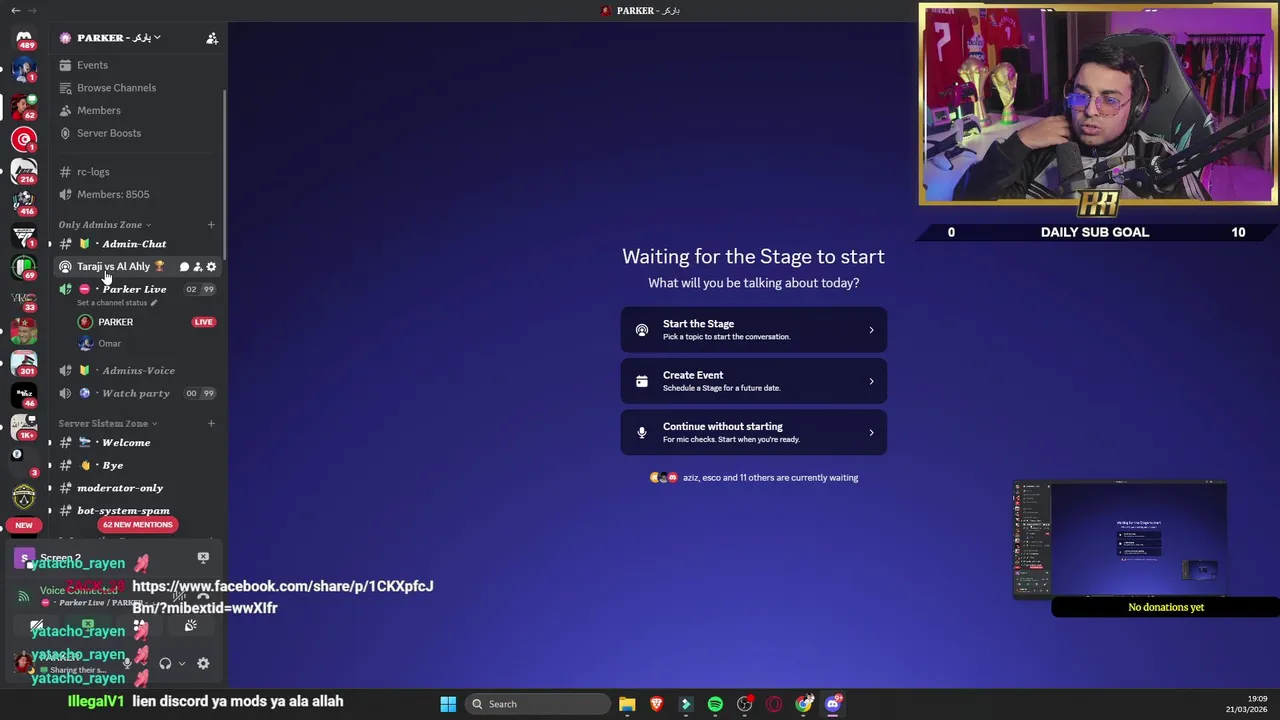Viewport: 1280px width, 720px height.
Task: Click Set a channel status link
Action: 117,303
